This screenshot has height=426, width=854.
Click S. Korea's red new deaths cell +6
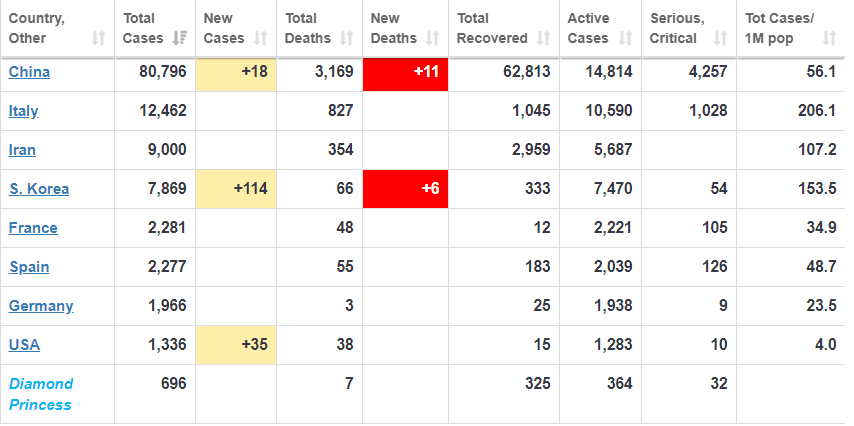[x=406, y=189]
